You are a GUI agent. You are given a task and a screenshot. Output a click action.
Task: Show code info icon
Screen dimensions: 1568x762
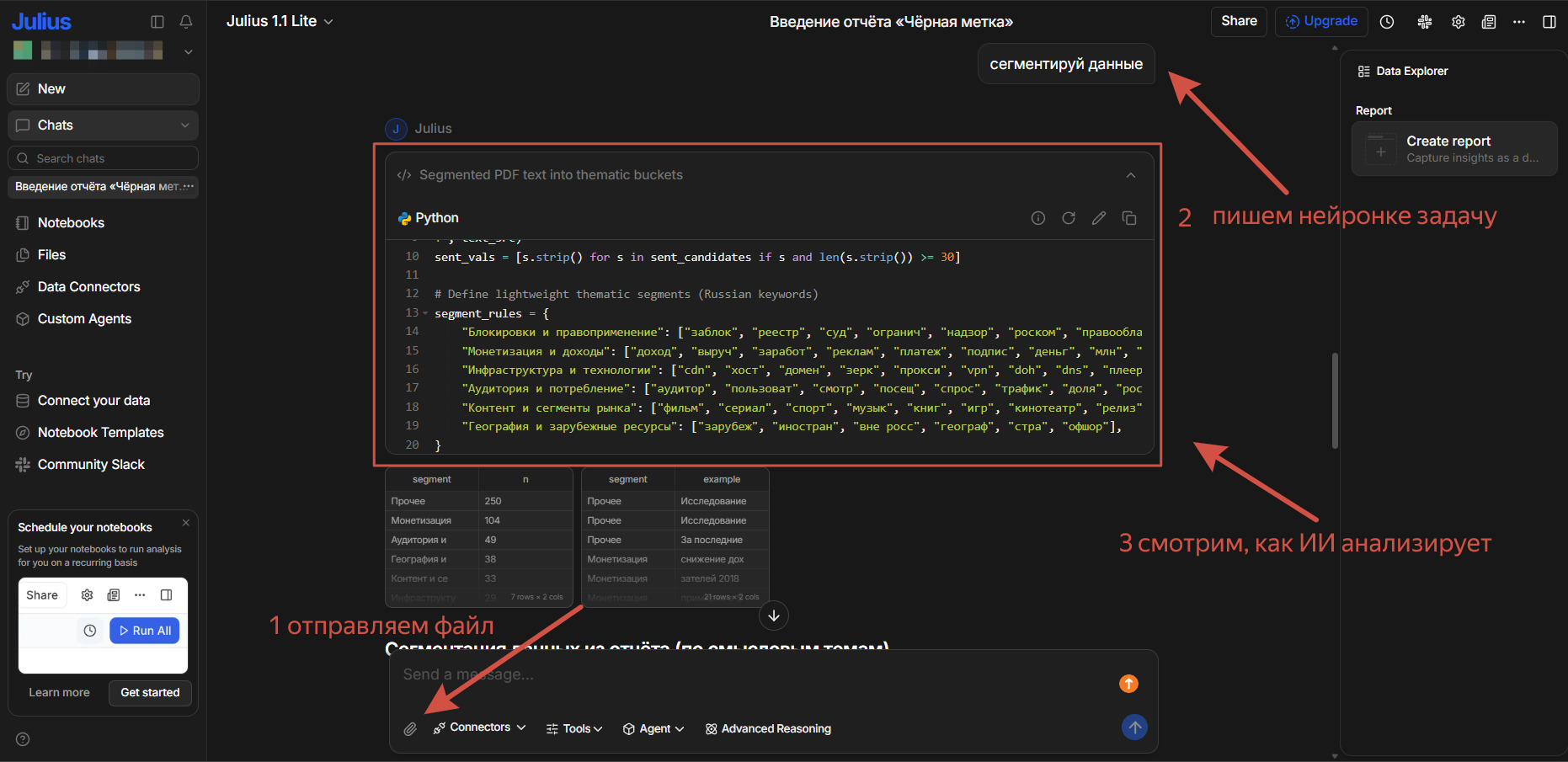(x=1038, y=218)
